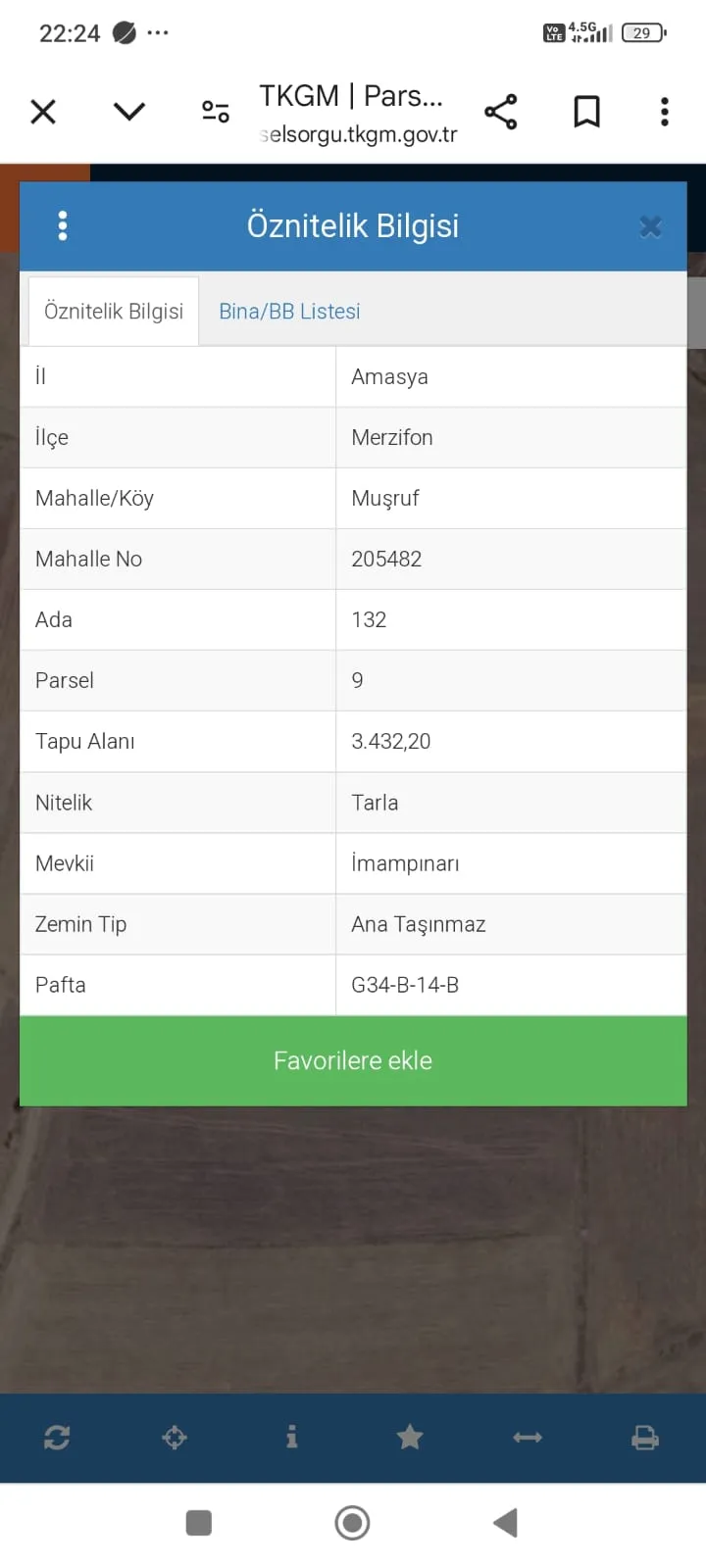Close the browser tab with X
This screenshot has height=1568, width=706.
[x=43, y=112]
